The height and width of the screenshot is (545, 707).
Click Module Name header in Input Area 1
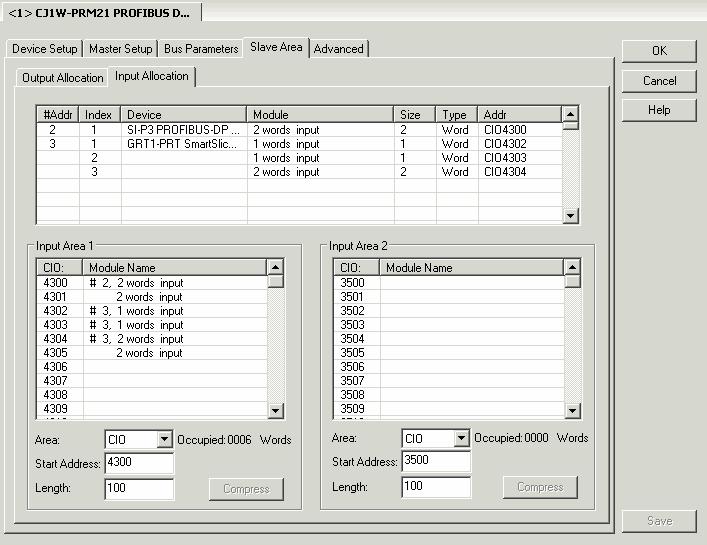tap(175, 267)
